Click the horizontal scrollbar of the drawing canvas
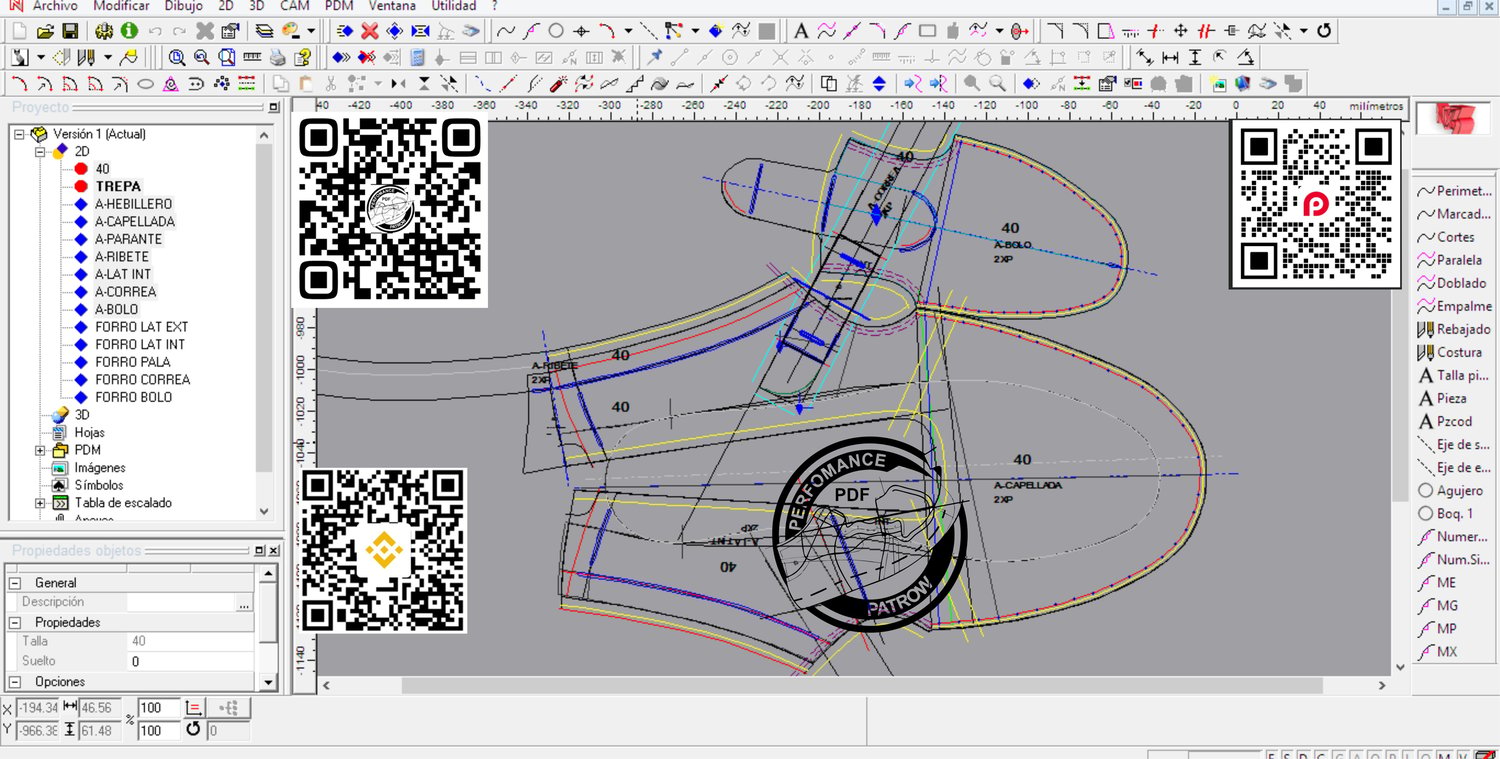The height and width of the screenshot is (759, 1500). pos(862,686)
